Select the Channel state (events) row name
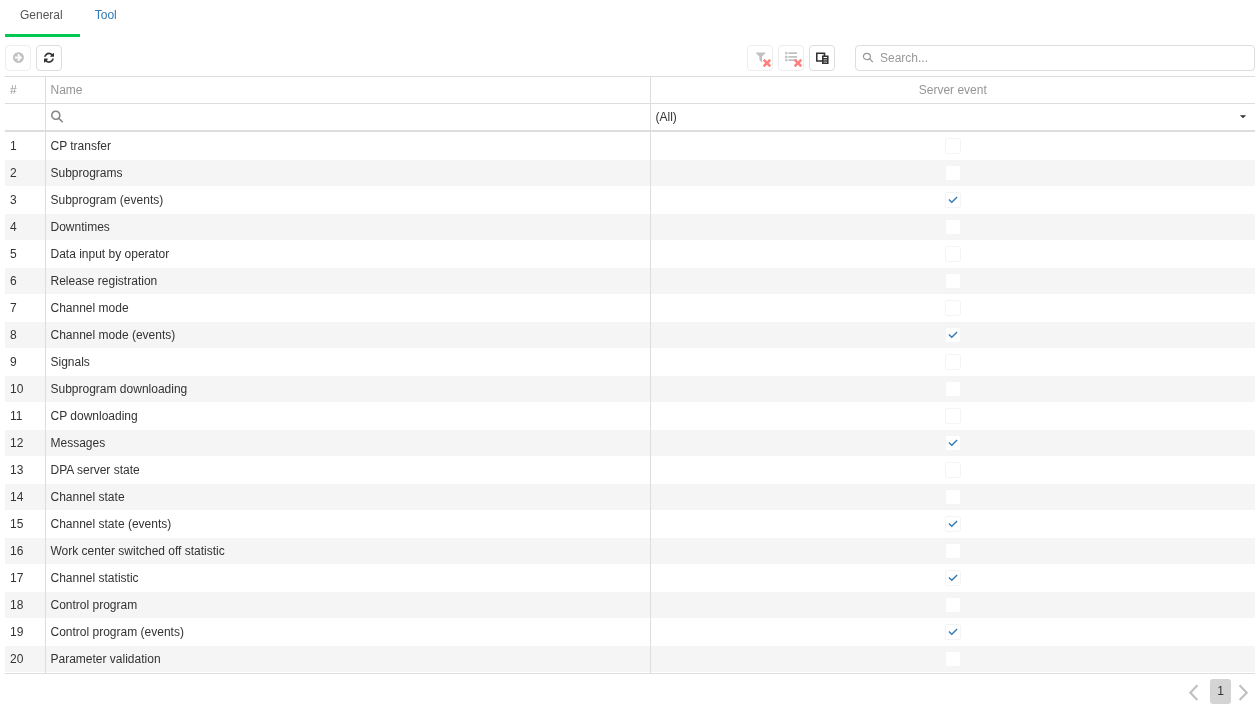 111,524
